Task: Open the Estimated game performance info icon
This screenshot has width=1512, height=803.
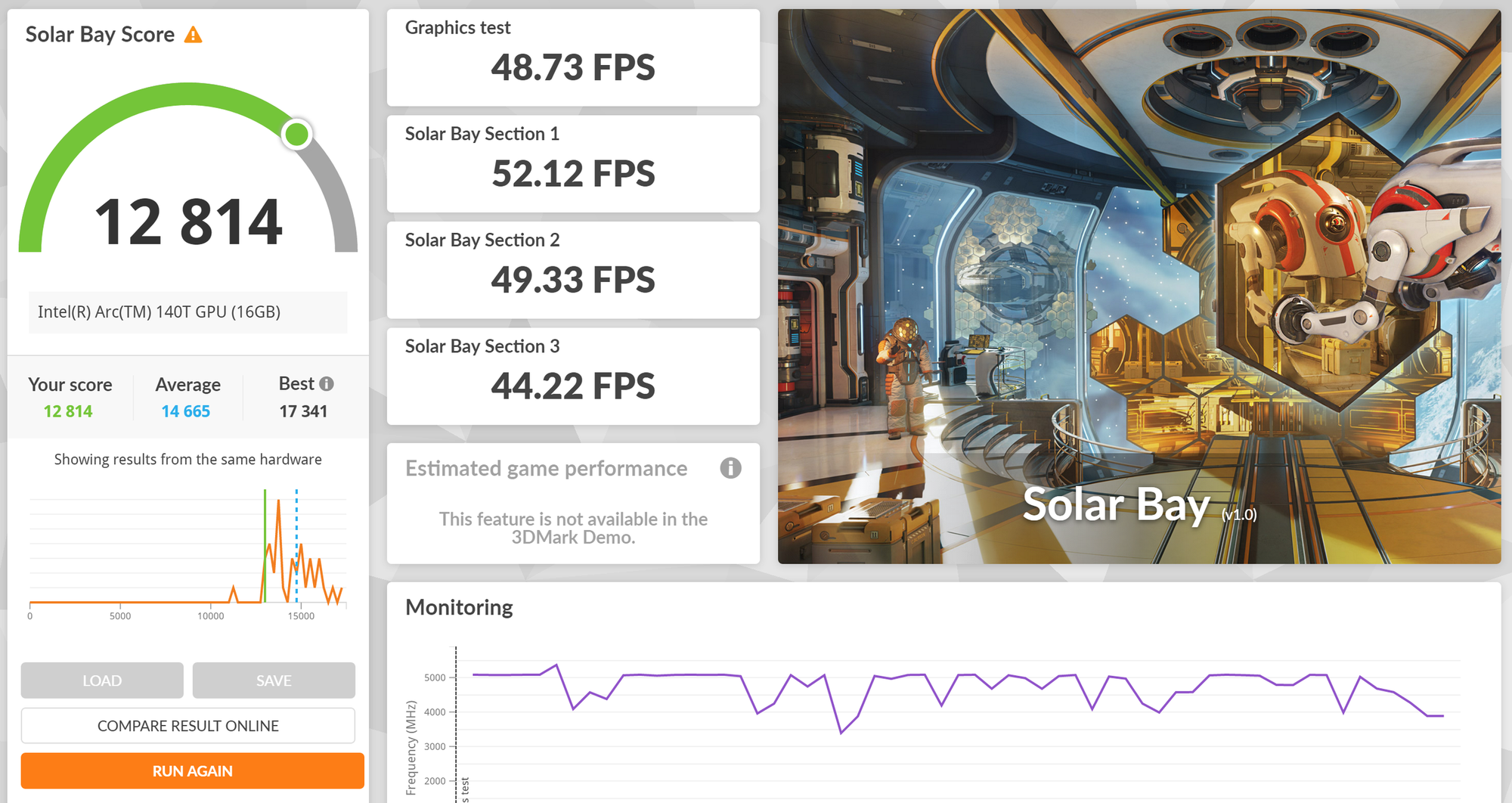Action: point(730,468)
